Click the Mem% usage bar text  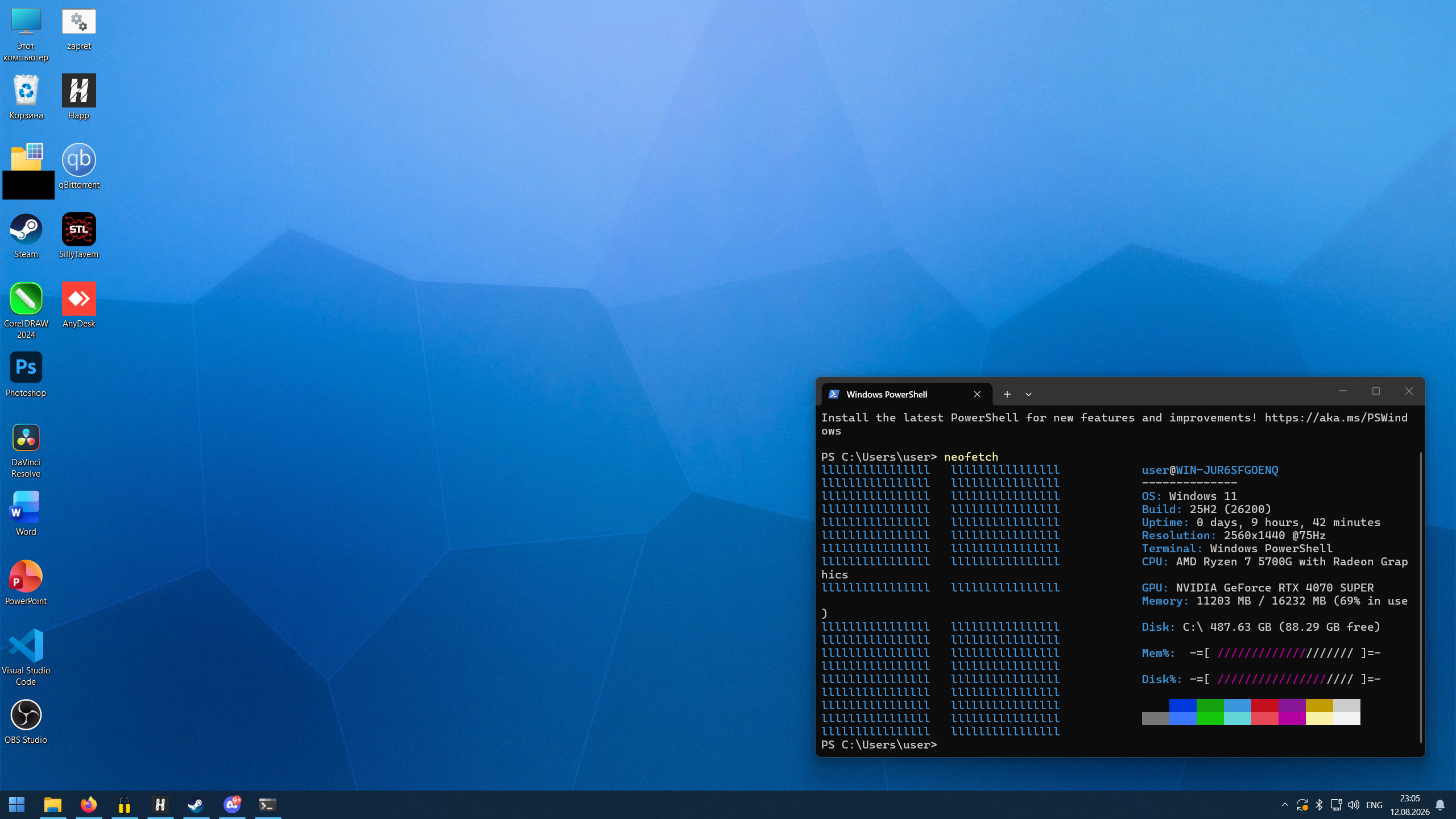[1261, 653]
